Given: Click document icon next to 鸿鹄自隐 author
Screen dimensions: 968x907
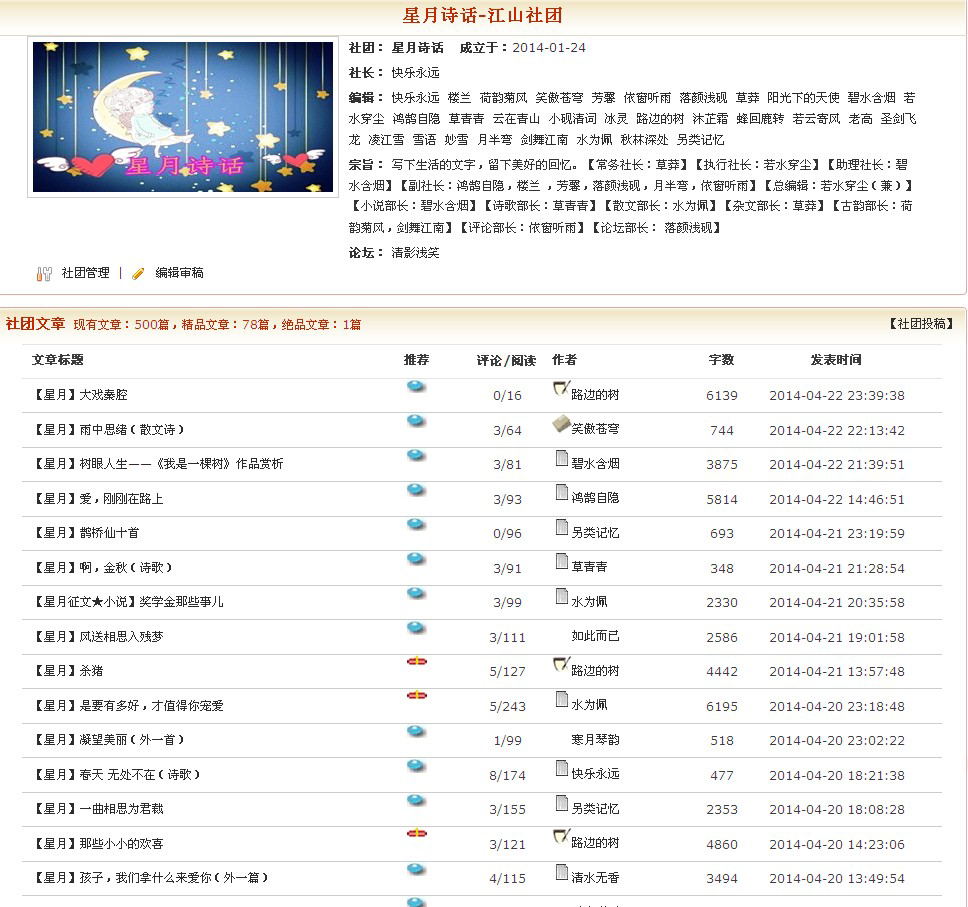Looking at the screenshot, I should (562, 492).
